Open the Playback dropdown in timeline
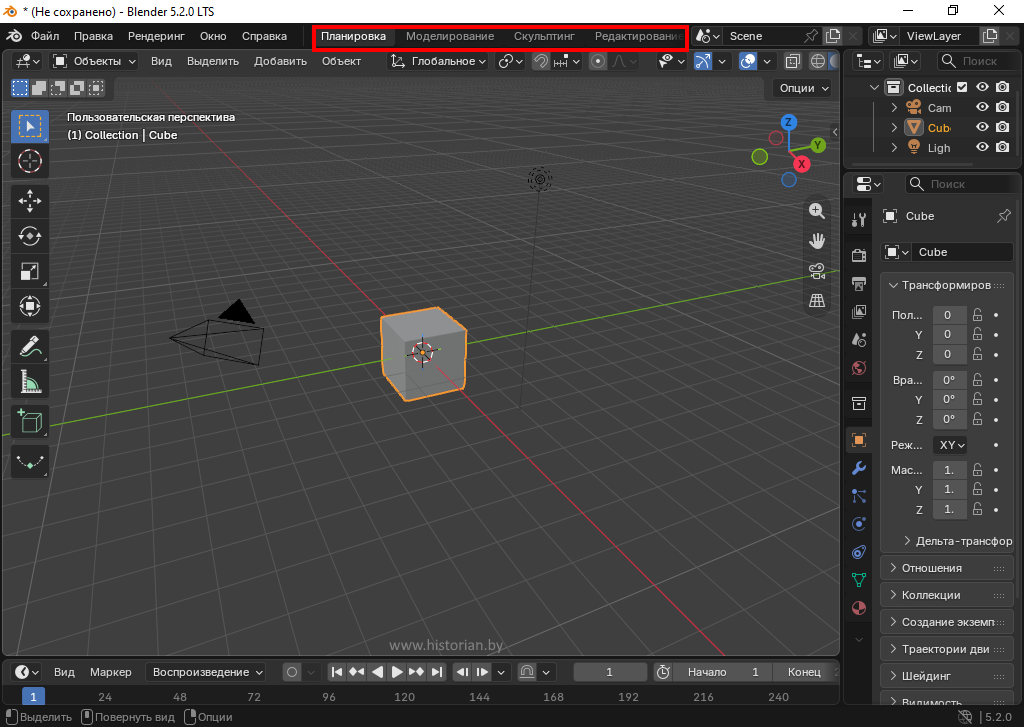 [x=205, y=672]
